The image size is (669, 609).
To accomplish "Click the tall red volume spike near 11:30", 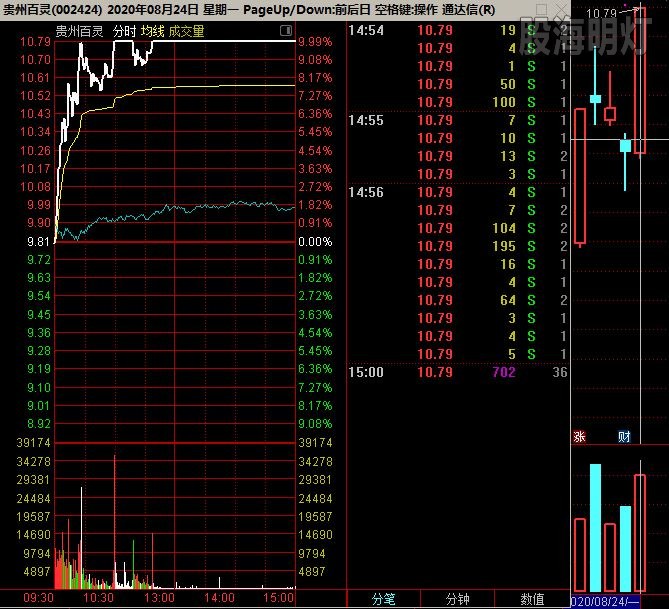I will [114, 521].
